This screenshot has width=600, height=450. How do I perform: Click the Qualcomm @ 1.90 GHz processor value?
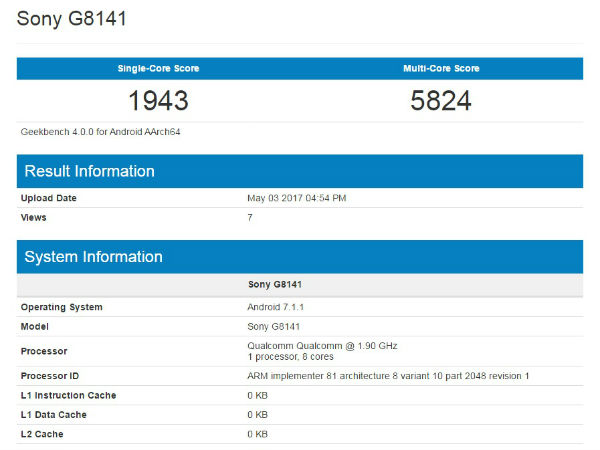point(322,345)
